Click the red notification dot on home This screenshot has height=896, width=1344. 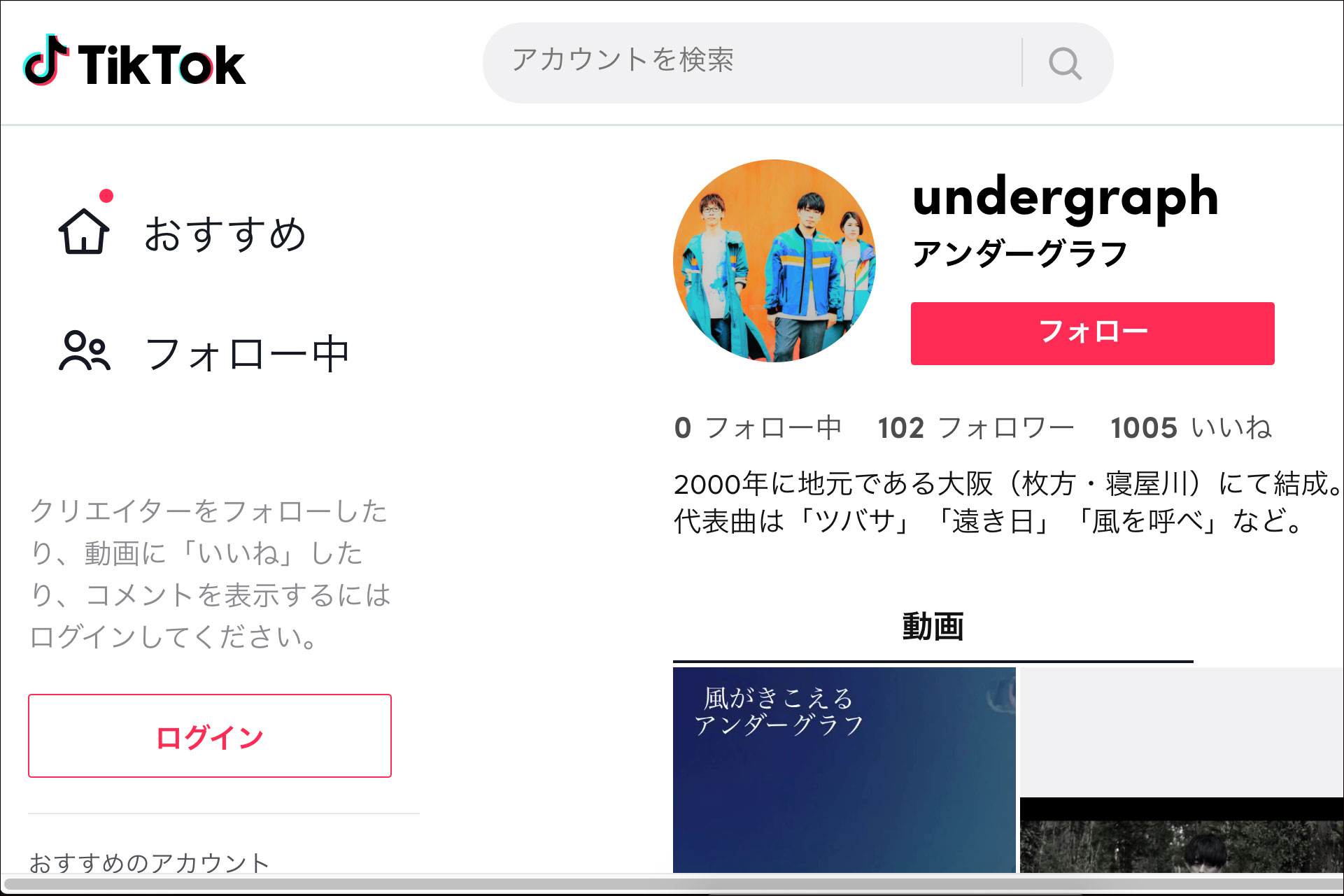click(106, 196)
